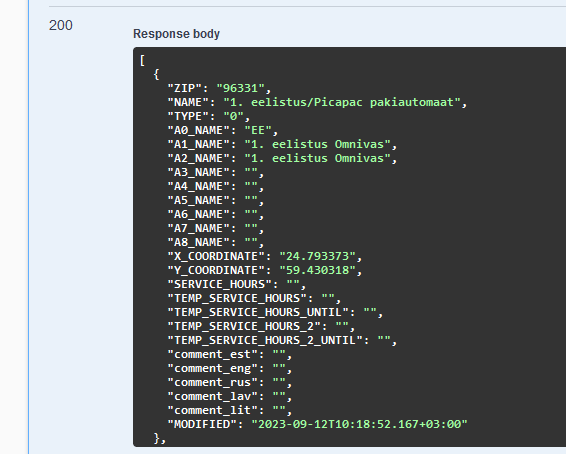Screen dimensions: 566x454
Task: Click the comment_est key
Action: tap(213, 354)
